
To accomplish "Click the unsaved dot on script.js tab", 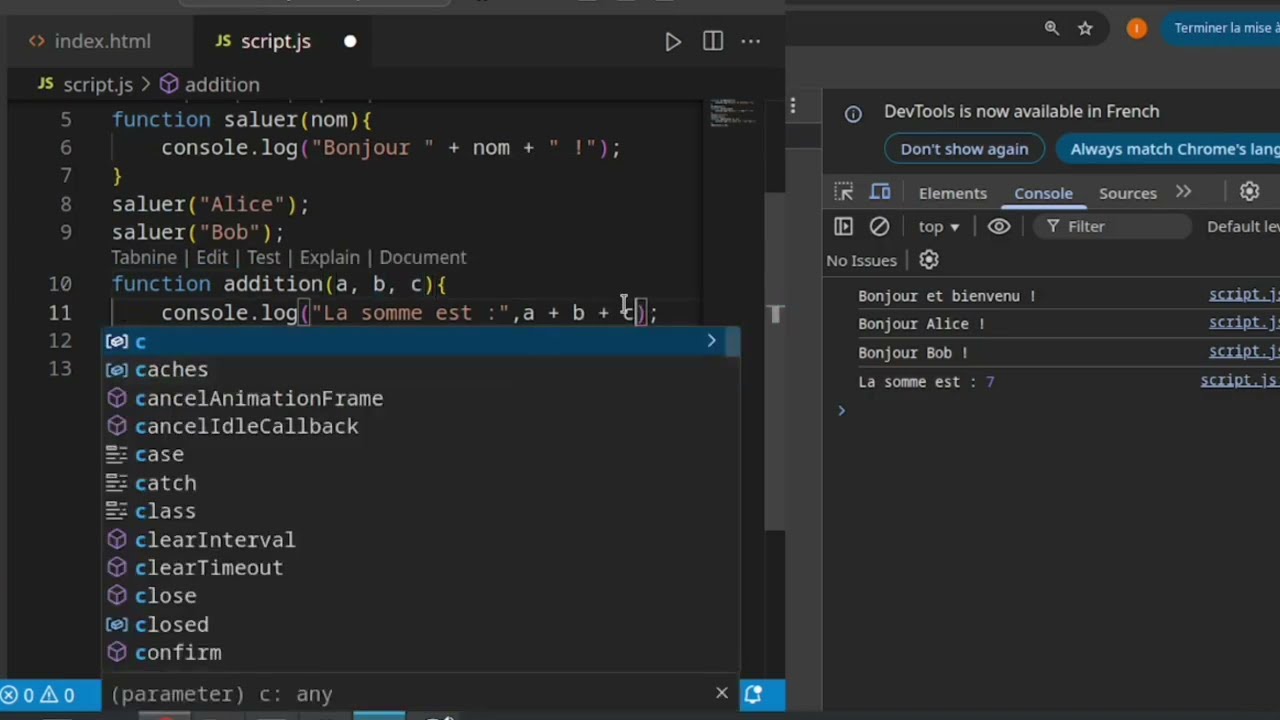I will 350,41.
